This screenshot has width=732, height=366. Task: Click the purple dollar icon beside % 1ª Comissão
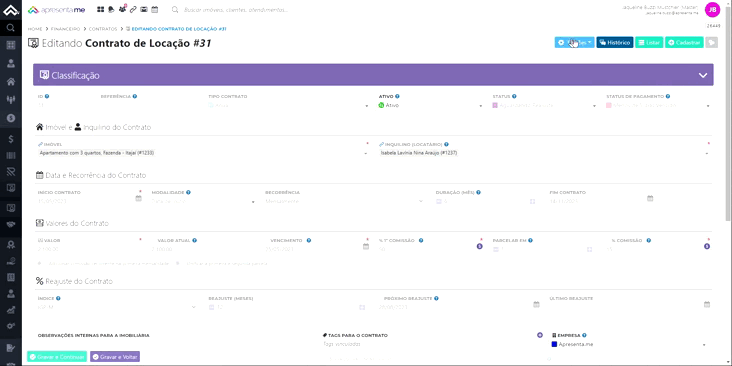coord(479,246)
